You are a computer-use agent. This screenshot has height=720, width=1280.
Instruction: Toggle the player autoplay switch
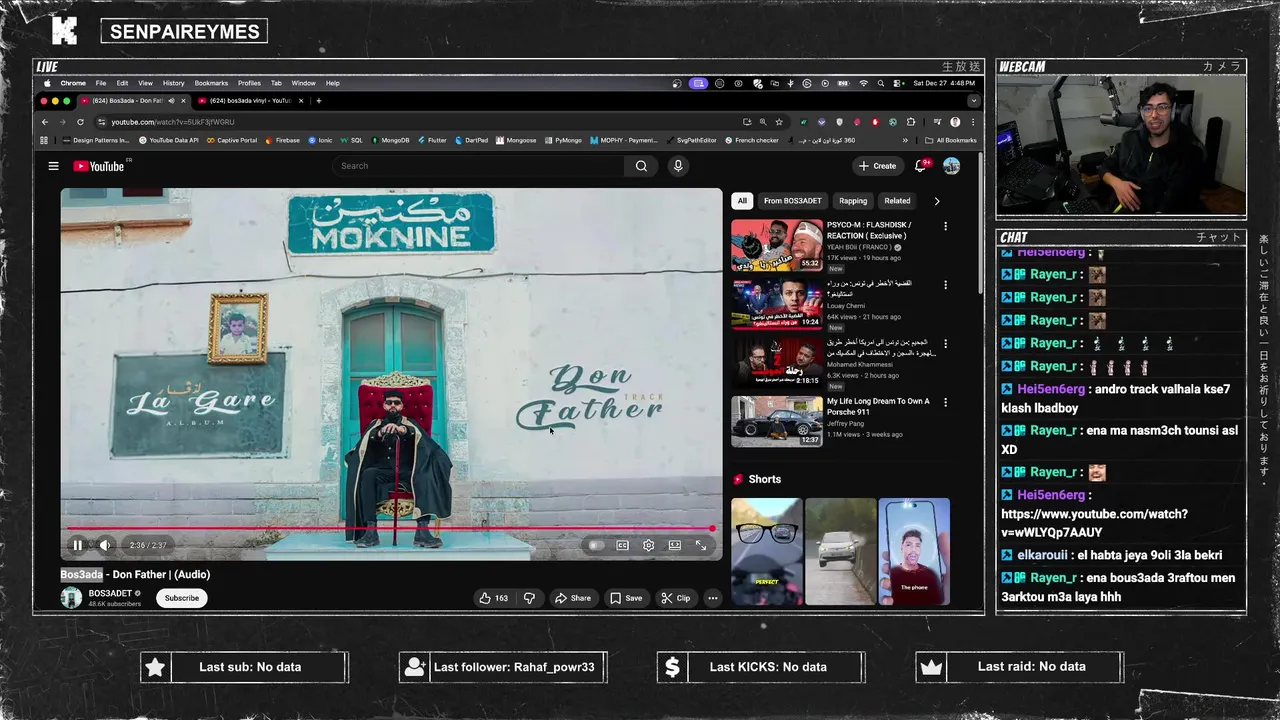click(x=595, y=545)
